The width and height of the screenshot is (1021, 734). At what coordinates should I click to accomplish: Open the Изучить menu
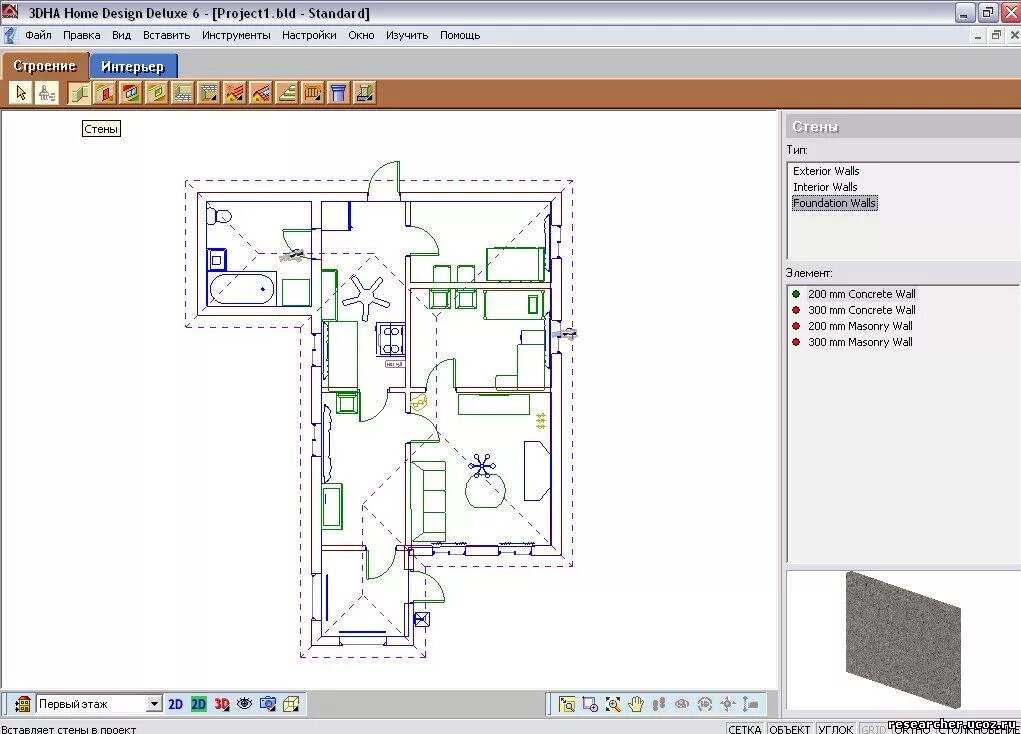coord(407,35)
